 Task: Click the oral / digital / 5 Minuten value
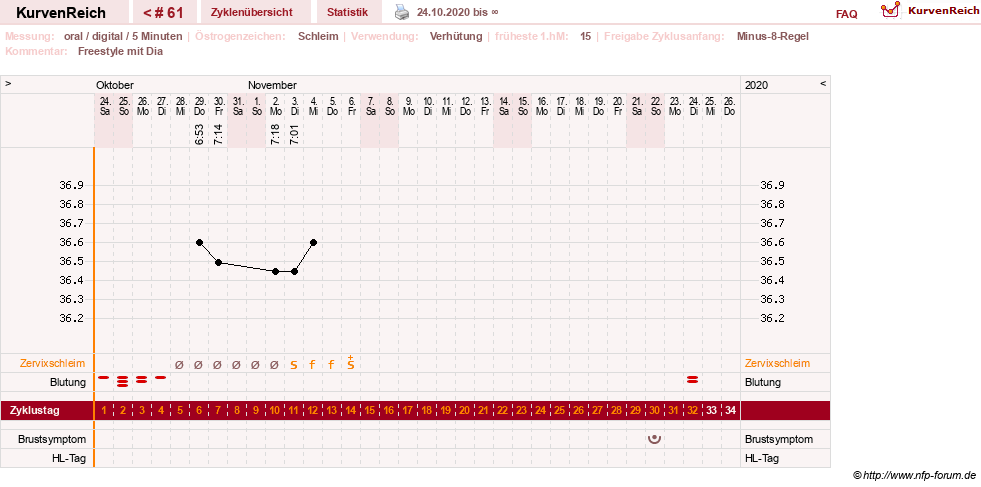tap(123, 36)
